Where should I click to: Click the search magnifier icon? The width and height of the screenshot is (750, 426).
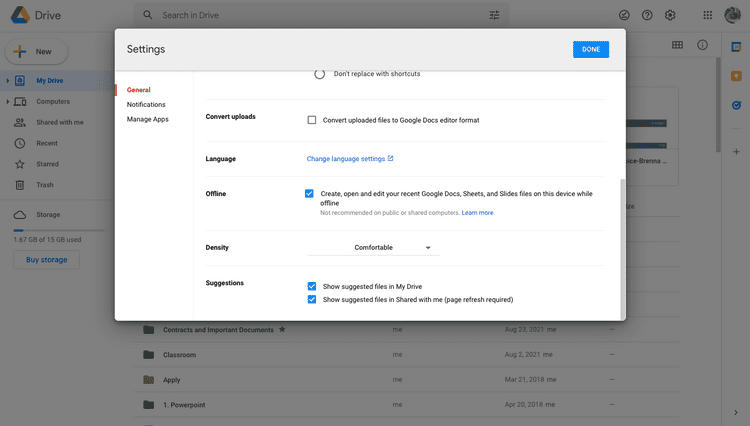[148, 15]
